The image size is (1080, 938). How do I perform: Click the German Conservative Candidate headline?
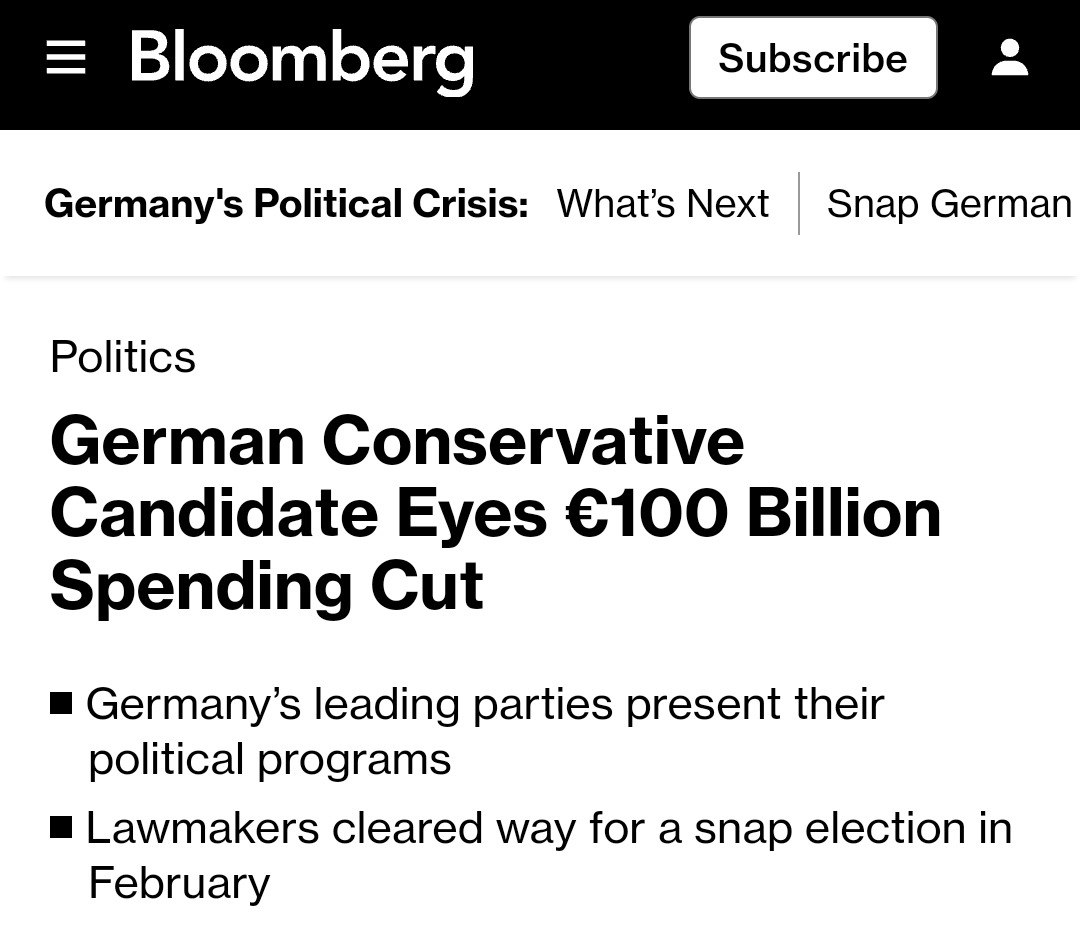coord(397,441)
